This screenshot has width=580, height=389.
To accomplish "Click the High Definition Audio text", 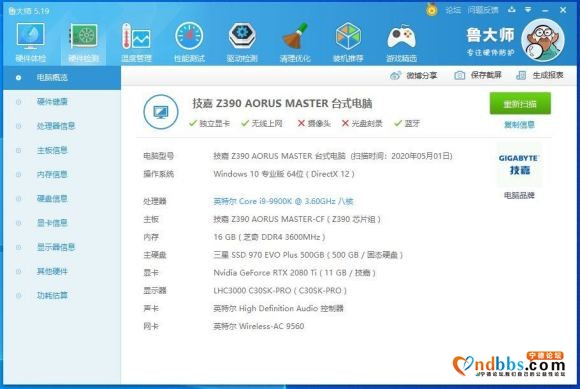I will [x=278, y=308].
